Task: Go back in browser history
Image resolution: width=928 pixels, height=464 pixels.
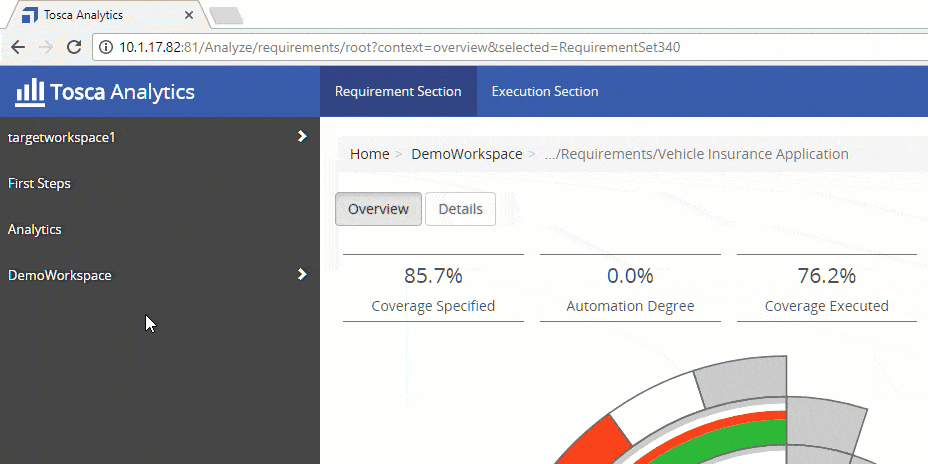Action: (18, 47)
